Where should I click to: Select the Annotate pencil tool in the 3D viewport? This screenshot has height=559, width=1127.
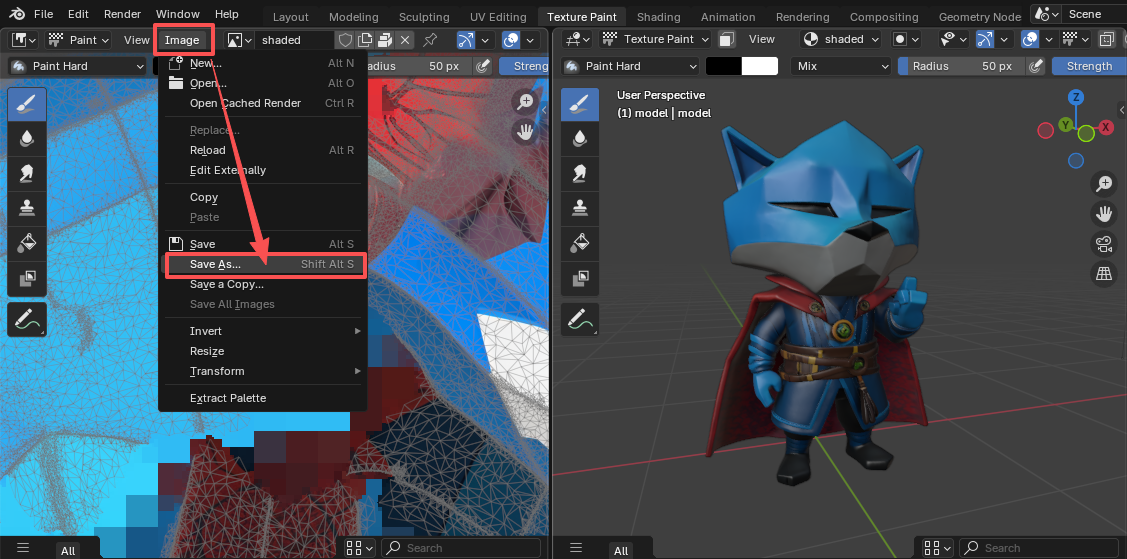580,319
